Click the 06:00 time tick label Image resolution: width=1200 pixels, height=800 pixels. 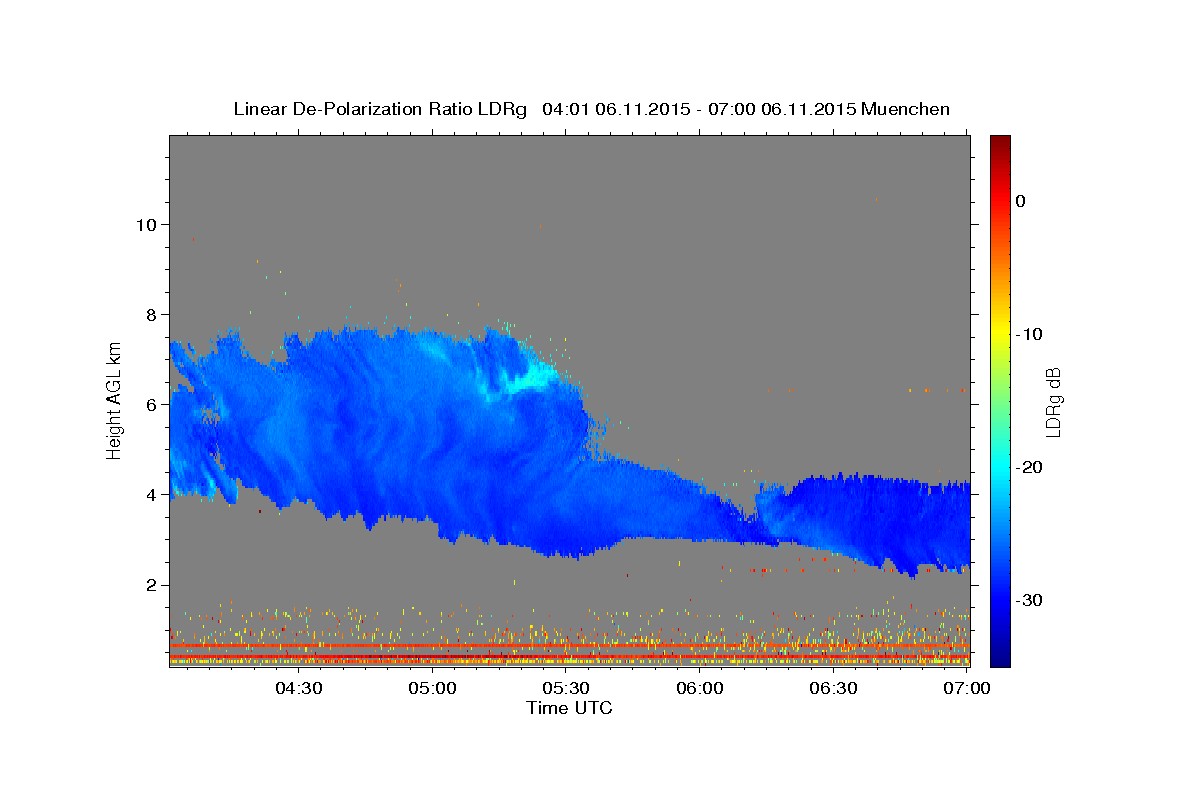[700, 689]
